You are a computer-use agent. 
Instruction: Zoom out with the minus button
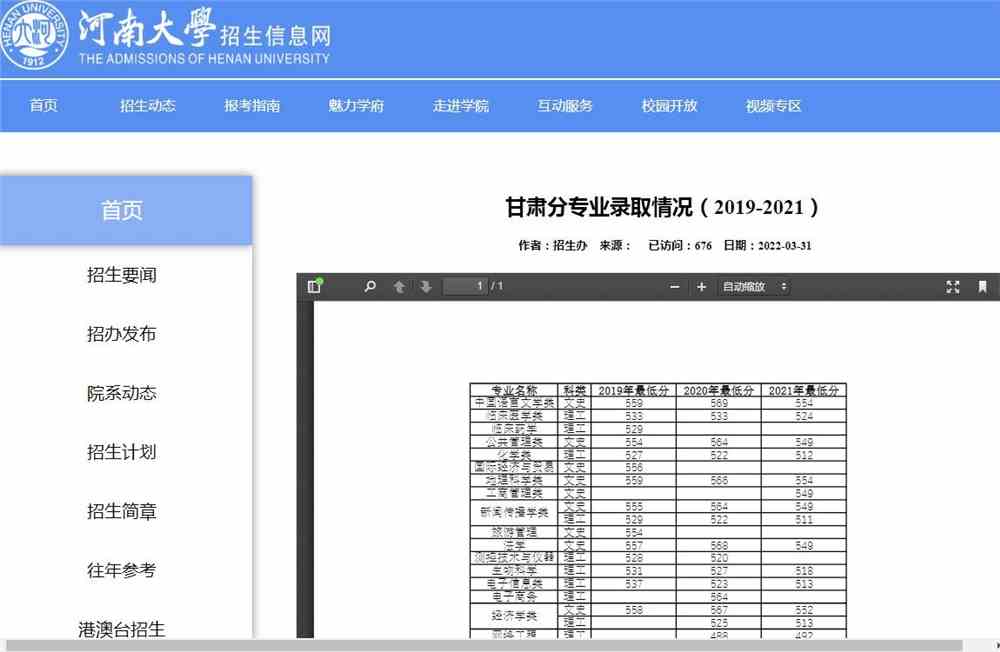[675, 287]
